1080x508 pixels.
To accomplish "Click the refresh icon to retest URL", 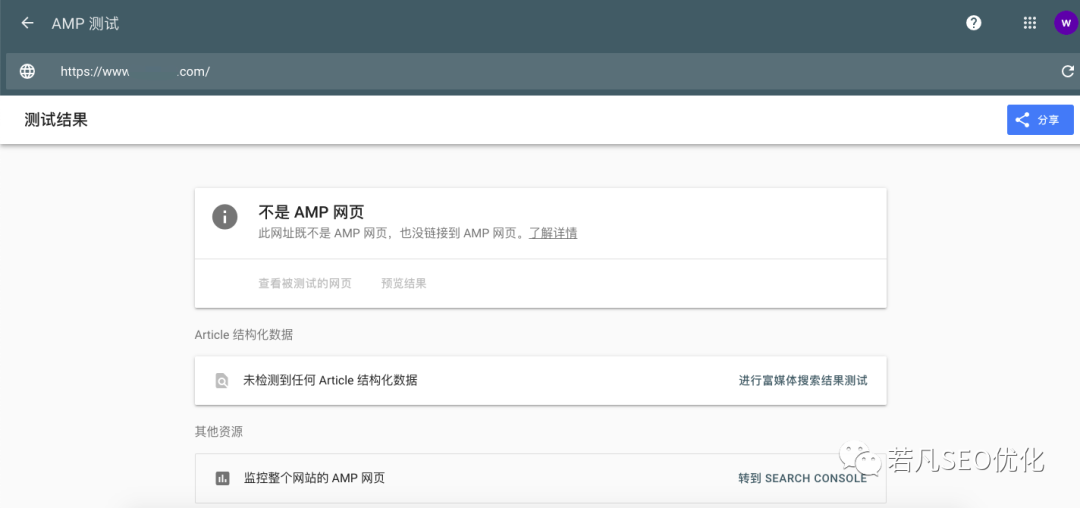I will pyautogui.click(x=1068, y=71).
